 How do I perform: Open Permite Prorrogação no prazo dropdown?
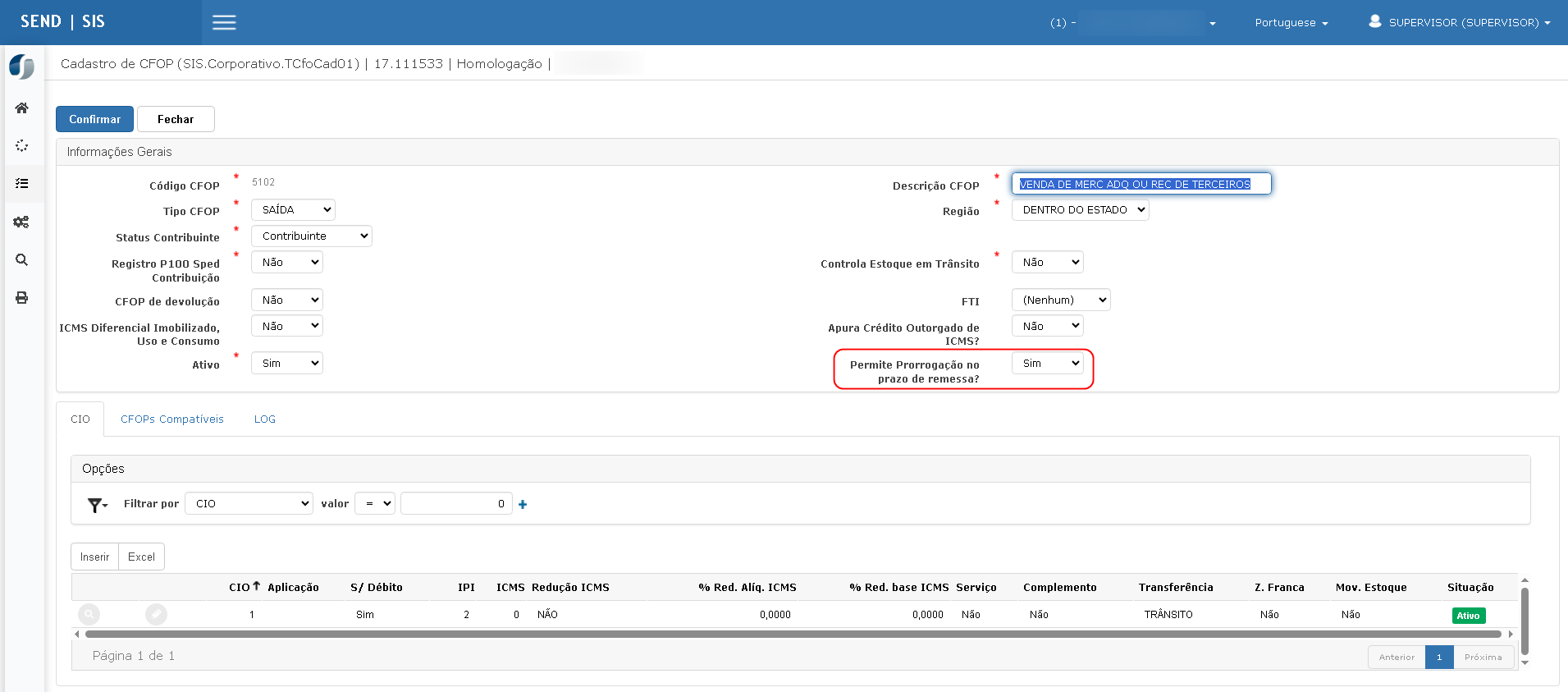coord(1047,364)
